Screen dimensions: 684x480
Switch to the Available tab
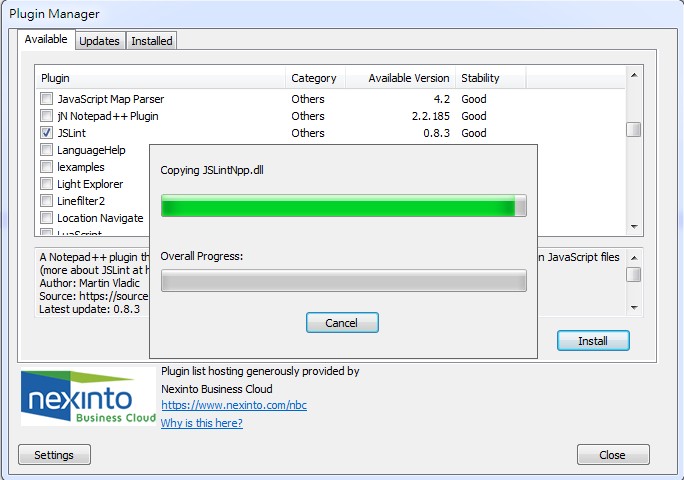point(46,39)
